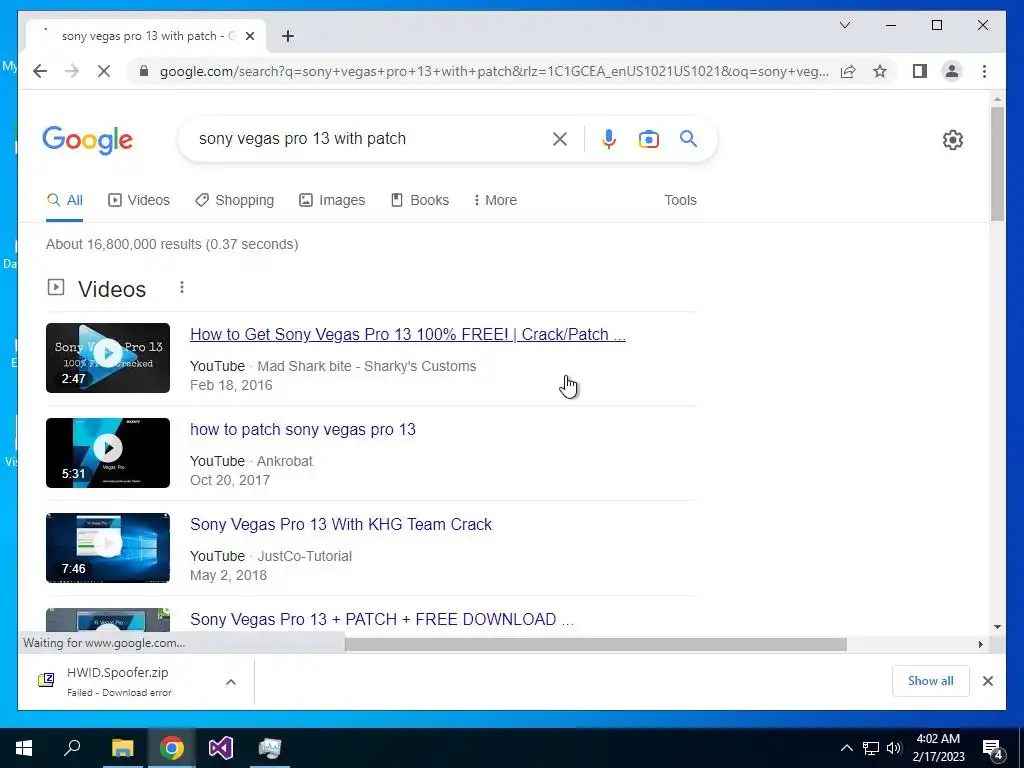1024x768 pixels.
Task: Go to the Google homepage logo
Action: [x=88, y=140]
